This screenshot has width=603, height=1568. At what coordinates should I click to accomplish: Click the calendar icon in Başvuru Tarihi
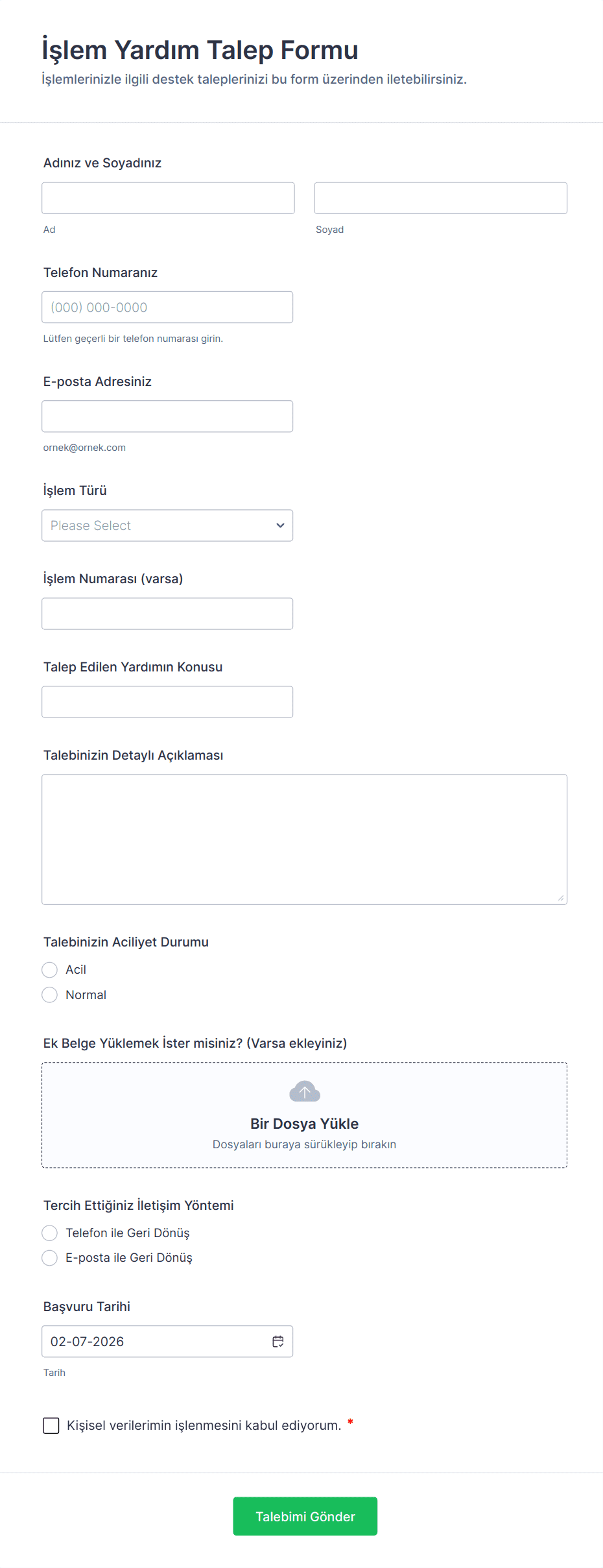pos(278,1342)
